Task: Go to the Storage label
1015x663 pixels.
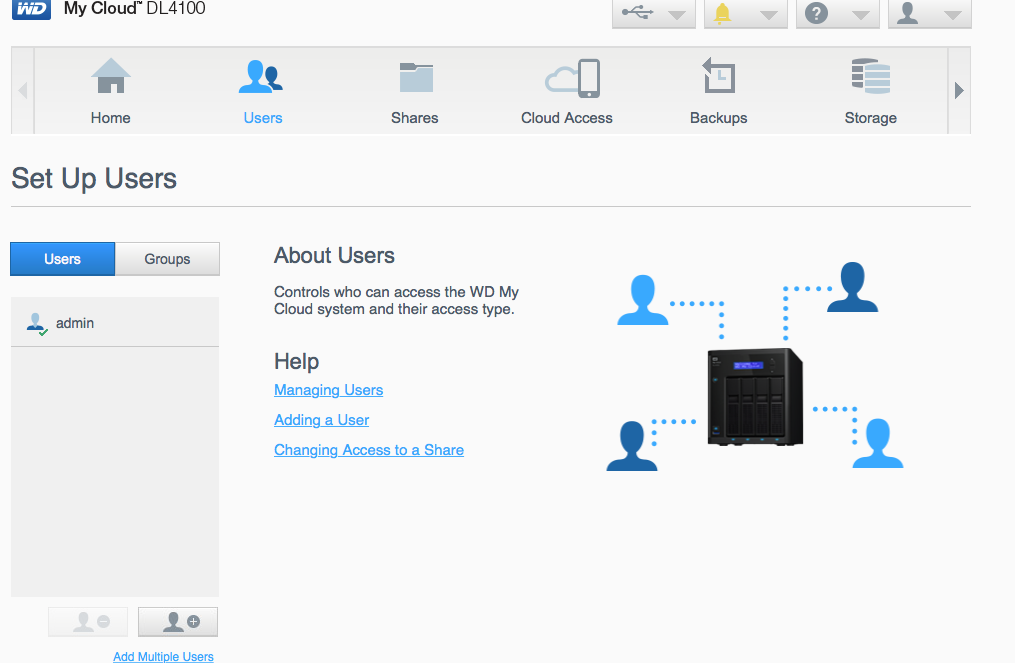Action: click(x=871, y=118)
